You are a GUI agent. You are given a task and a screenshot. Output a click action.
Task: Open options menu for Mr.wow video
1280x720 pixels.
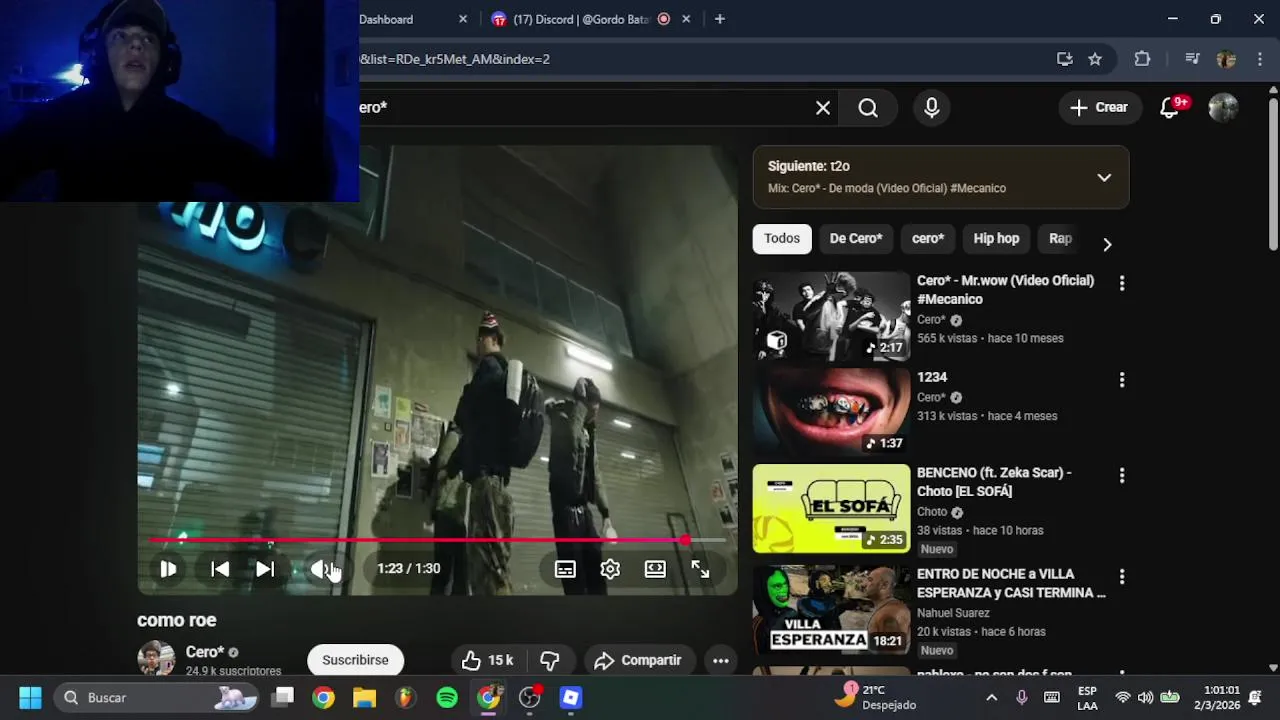pyautogui.click(x=1122, y=284)
